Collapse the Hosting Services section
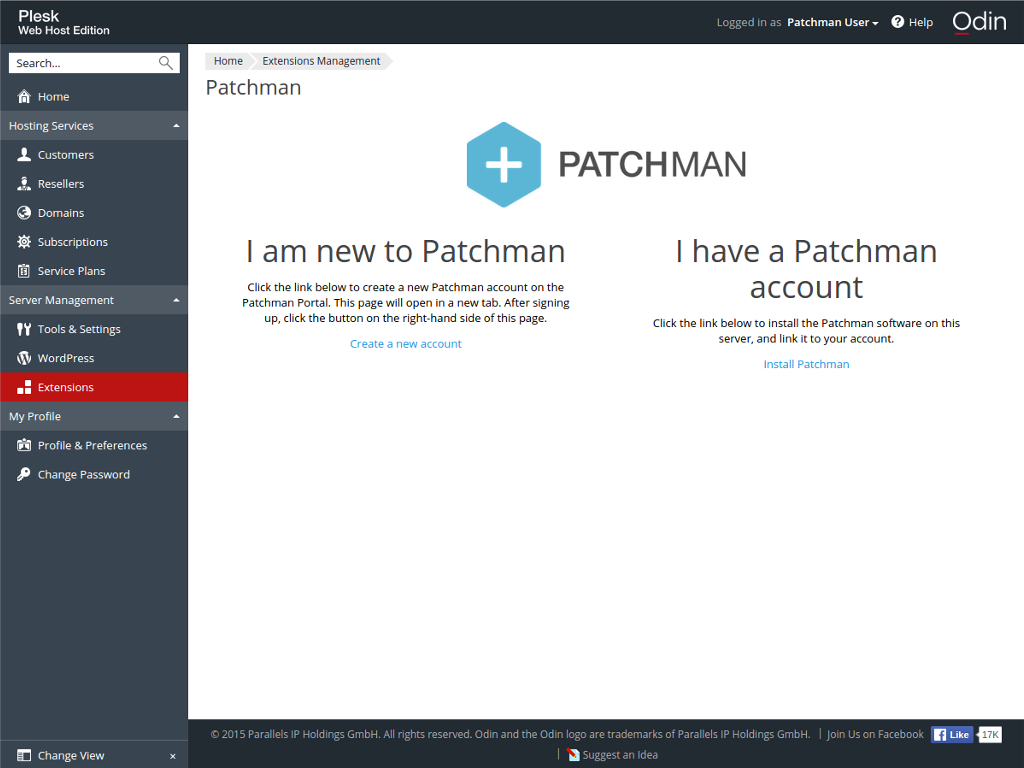 pos(176,125)
